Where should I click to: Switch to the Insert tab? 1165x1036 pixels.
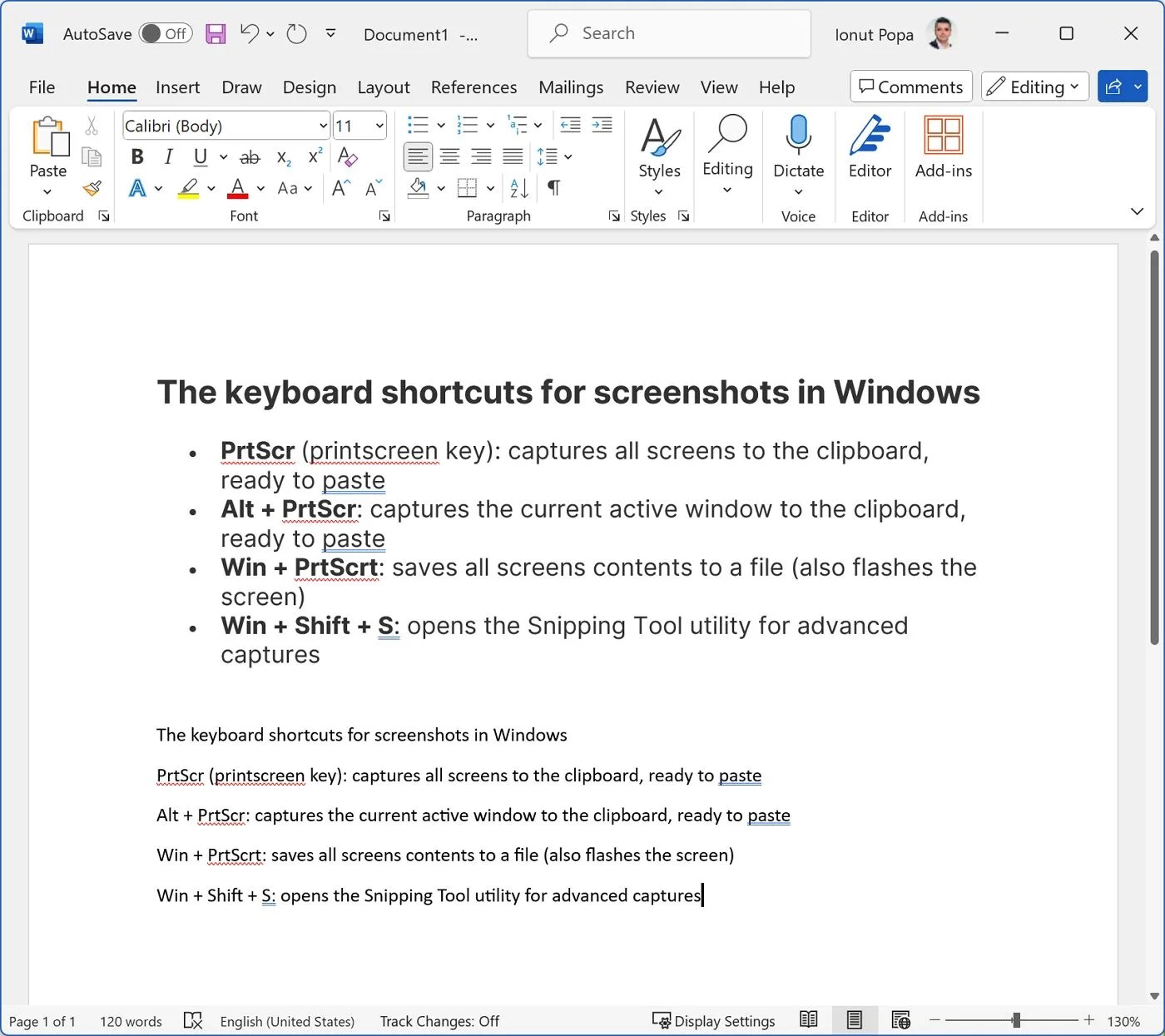click(x=177, y=87)
